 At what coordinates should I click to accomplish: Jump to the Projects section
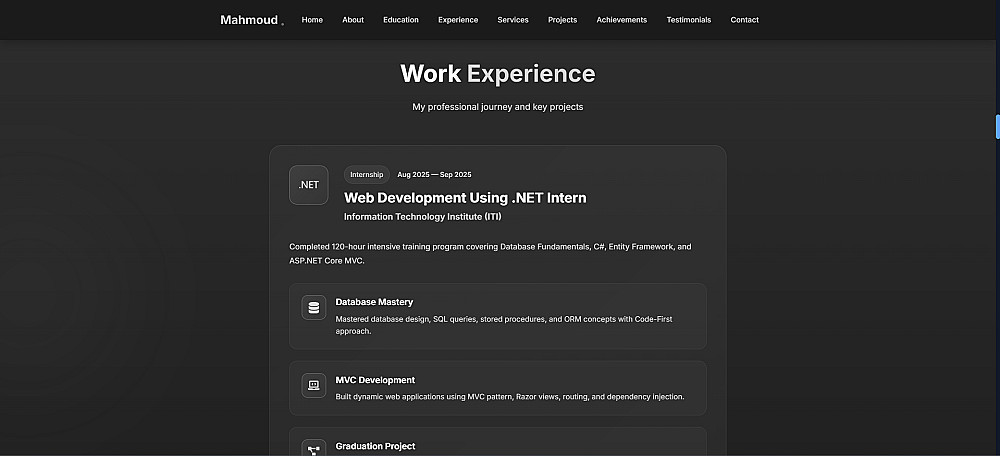[x=562, y=20]
